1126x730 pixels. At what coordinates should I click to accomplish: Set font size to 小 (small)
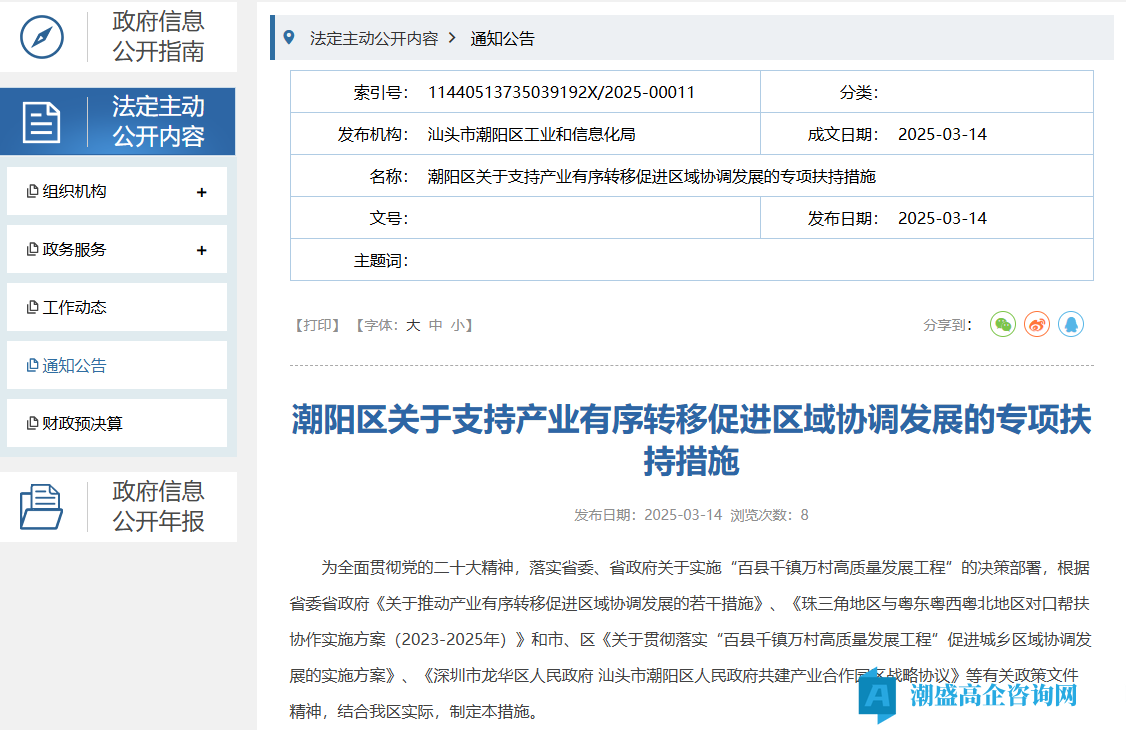pos(457,326)
